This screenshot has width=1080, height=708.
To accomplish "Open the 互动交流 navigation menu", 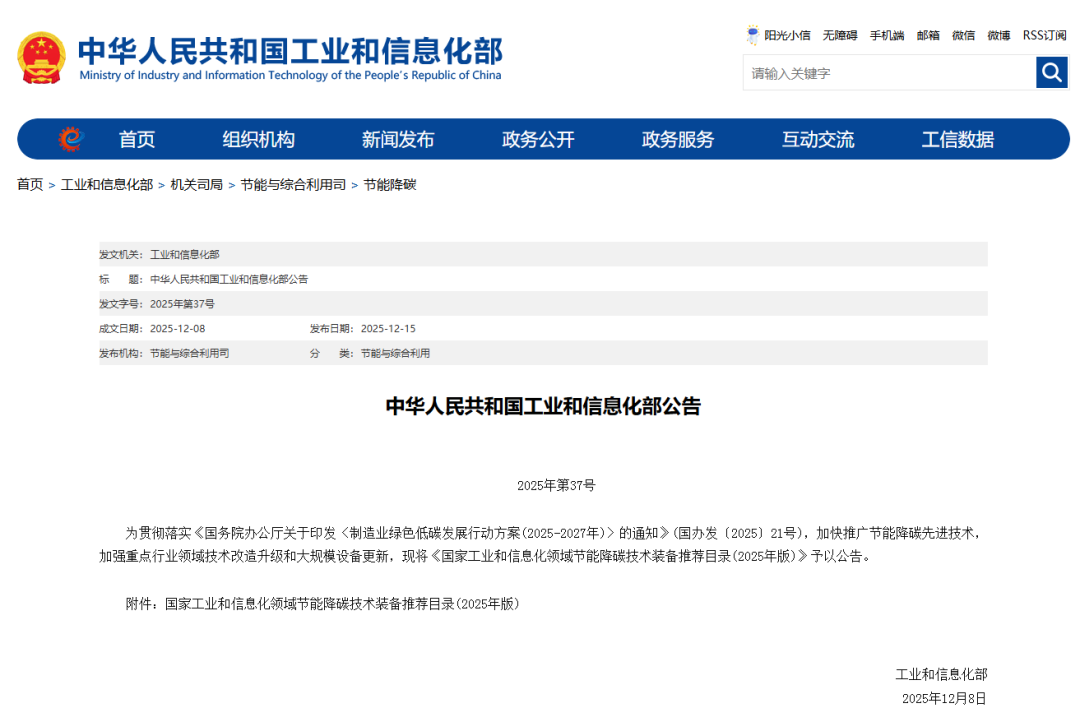I will (x=817, y=140).
